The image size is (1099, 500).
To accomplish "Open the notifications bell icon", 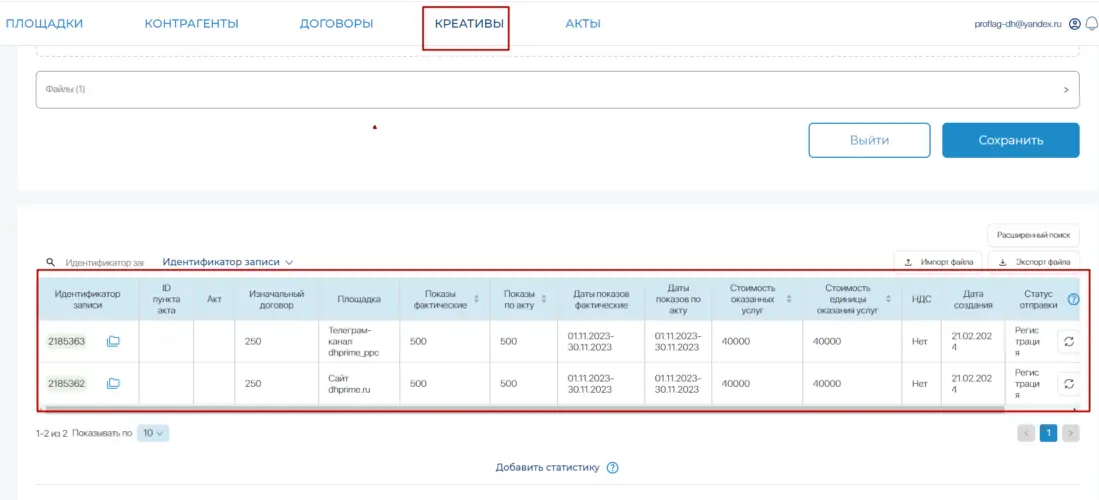I will [x=1091, y=24].
